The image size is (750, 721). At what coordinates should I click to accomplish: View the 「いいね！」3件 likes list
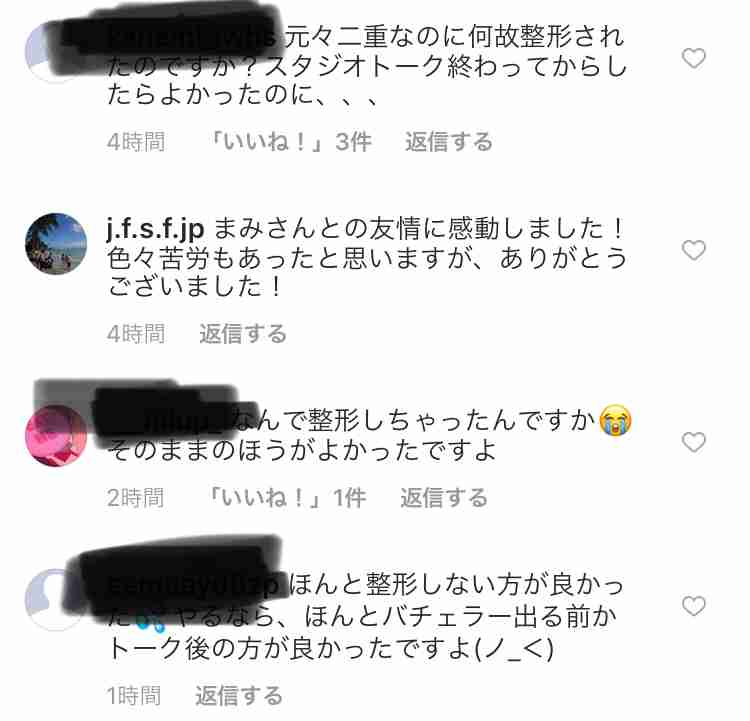pyautogui.click(x=290, y=142)
